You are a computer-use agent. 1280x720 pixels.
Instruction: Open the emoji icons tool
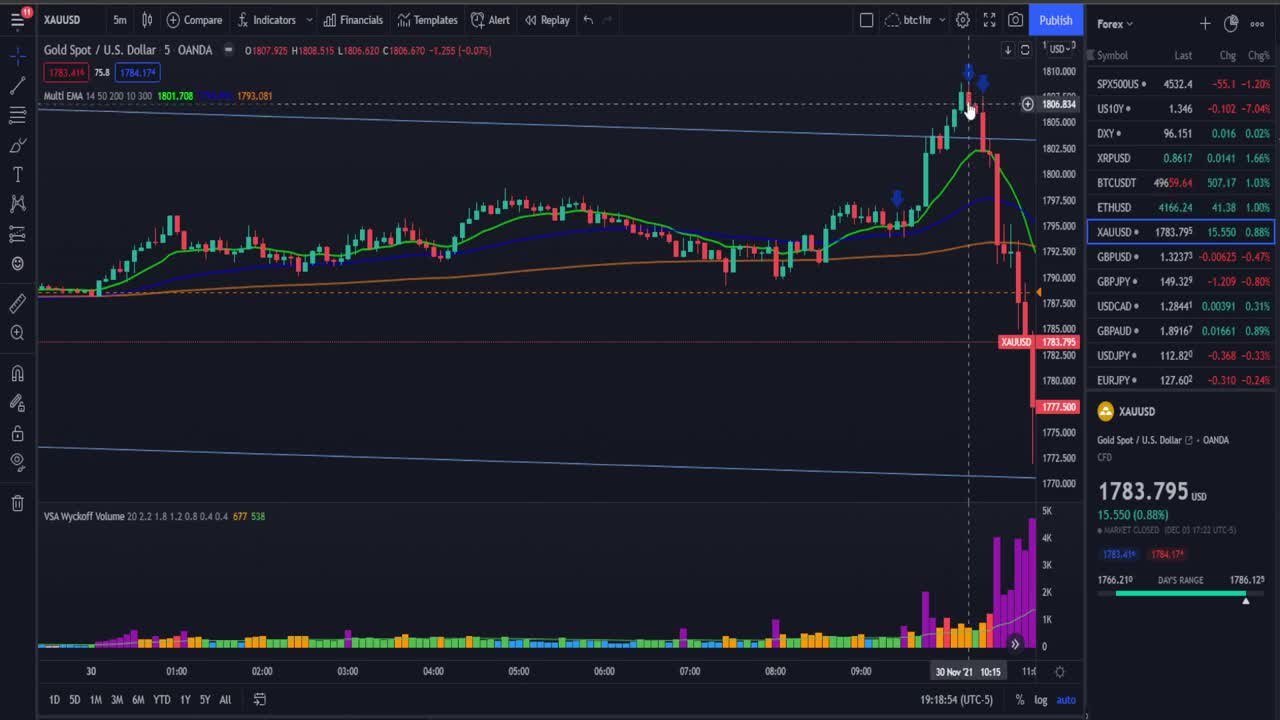[17, 264]
